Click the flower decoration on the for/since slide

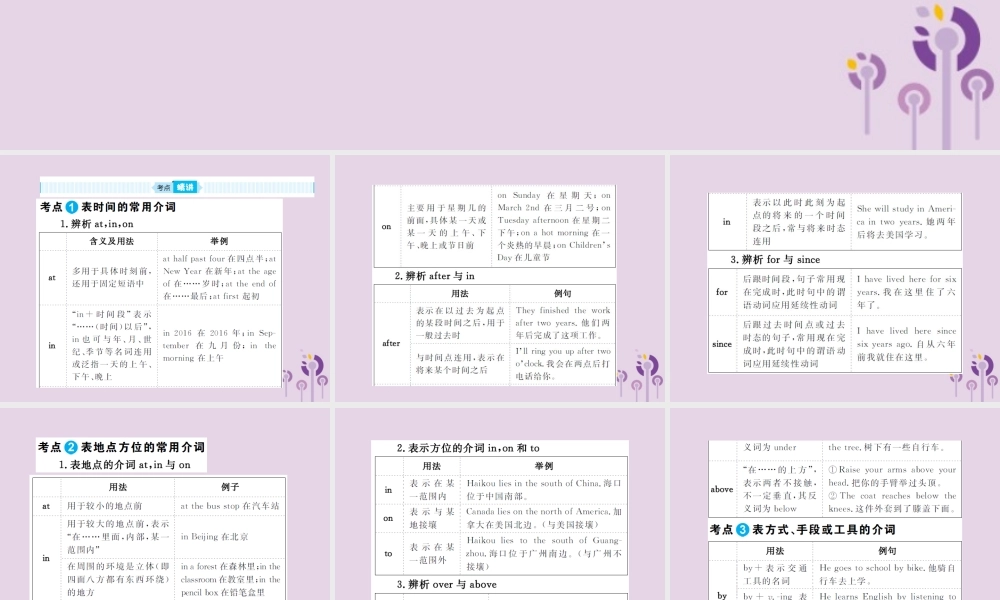(976, 375)
